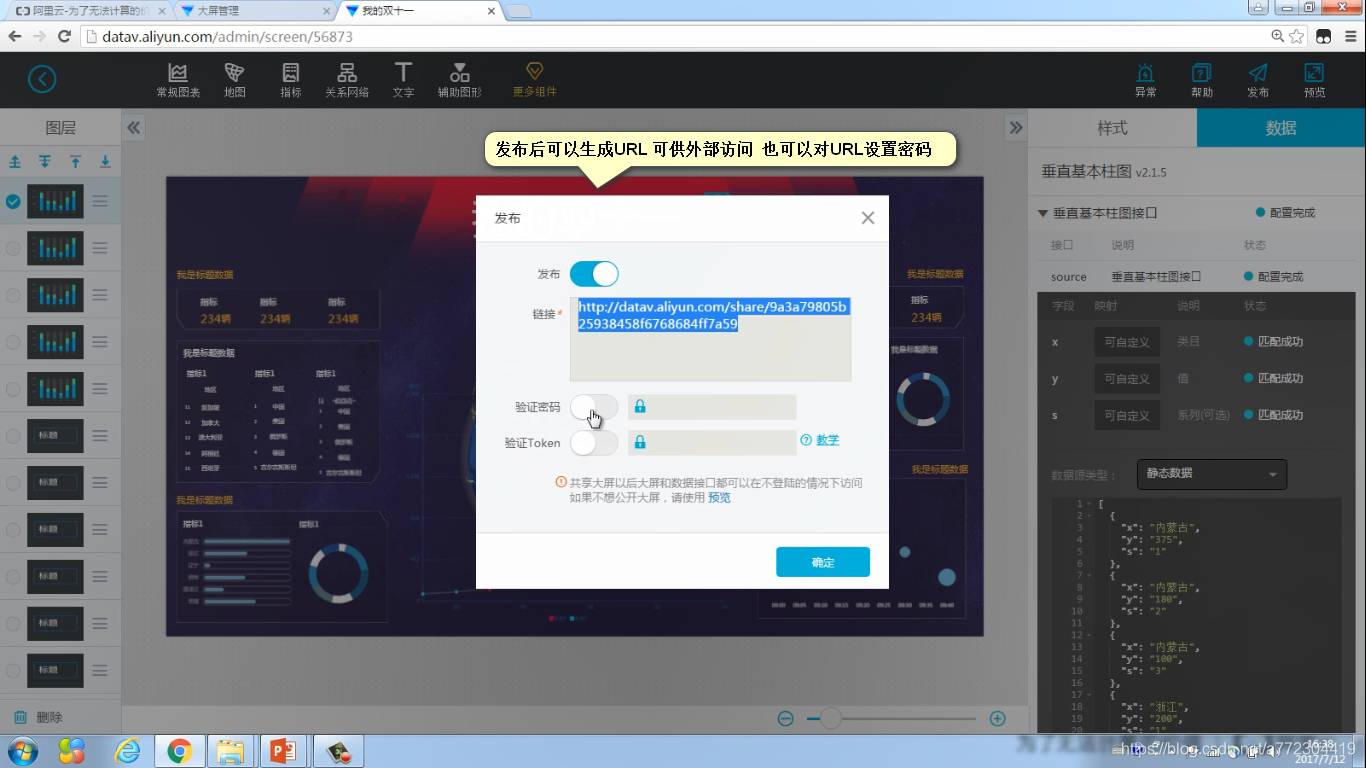Zoom in canvas with plus icon
The width and height of the screenshot is (1366, 768).
(997, 718)
